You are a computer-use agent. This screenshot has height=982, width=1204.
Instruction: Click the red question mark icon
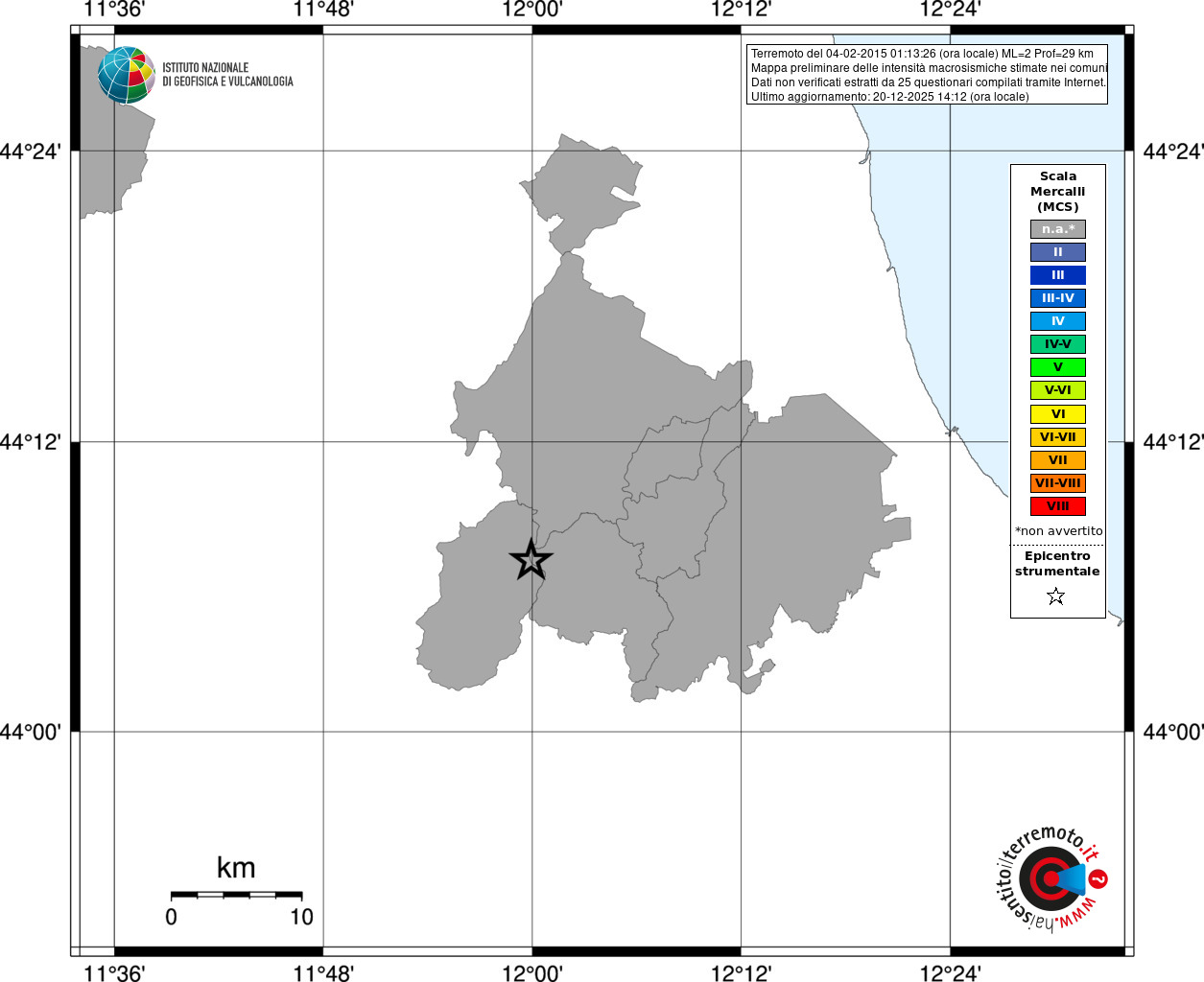tap(1098, 878)
